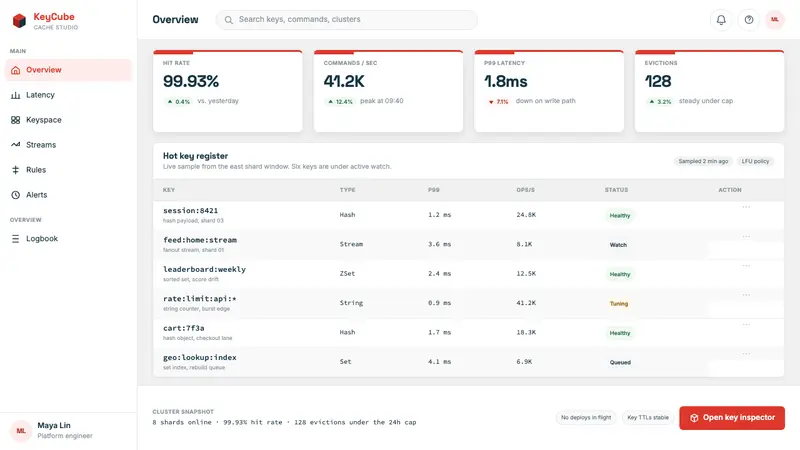This screenshot has width=800, height=450.
Task: Open the Commands / Sec card
Action: point(388,91)
